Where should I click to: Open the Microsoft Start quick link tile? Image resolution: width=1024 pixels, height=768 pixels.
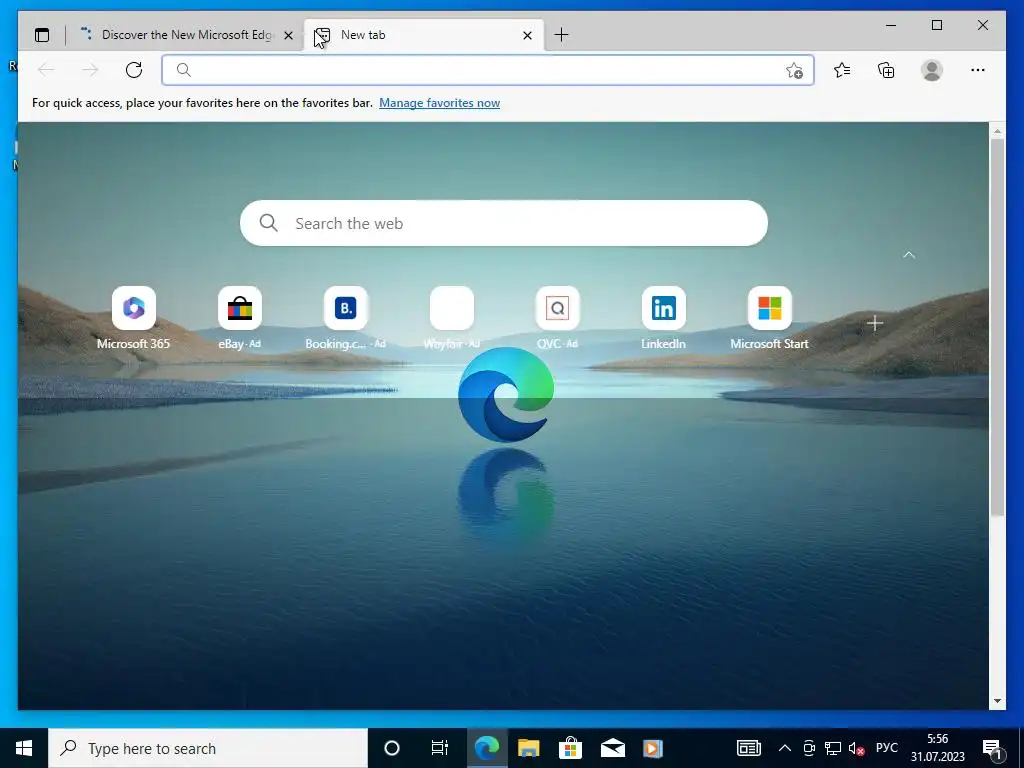coord(769,319)
